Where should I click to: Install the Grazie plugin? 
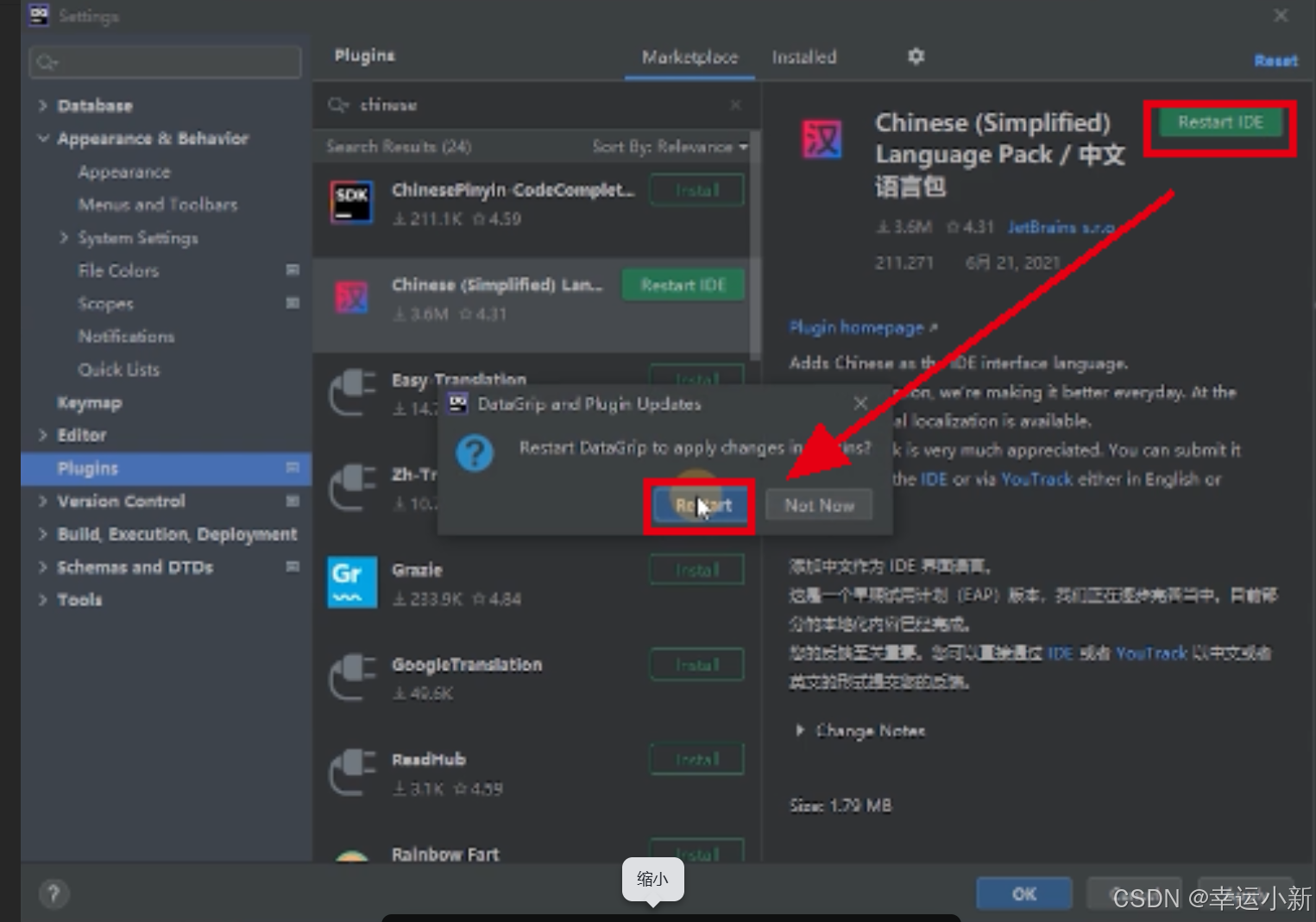(x=697, y=570)
